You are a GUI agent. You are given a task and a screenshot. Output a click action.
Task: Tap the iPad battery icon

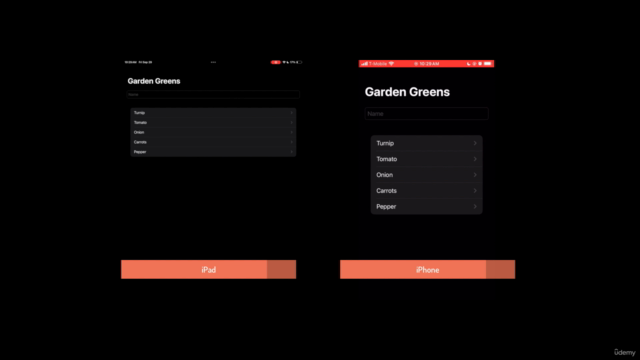point(299,62)
